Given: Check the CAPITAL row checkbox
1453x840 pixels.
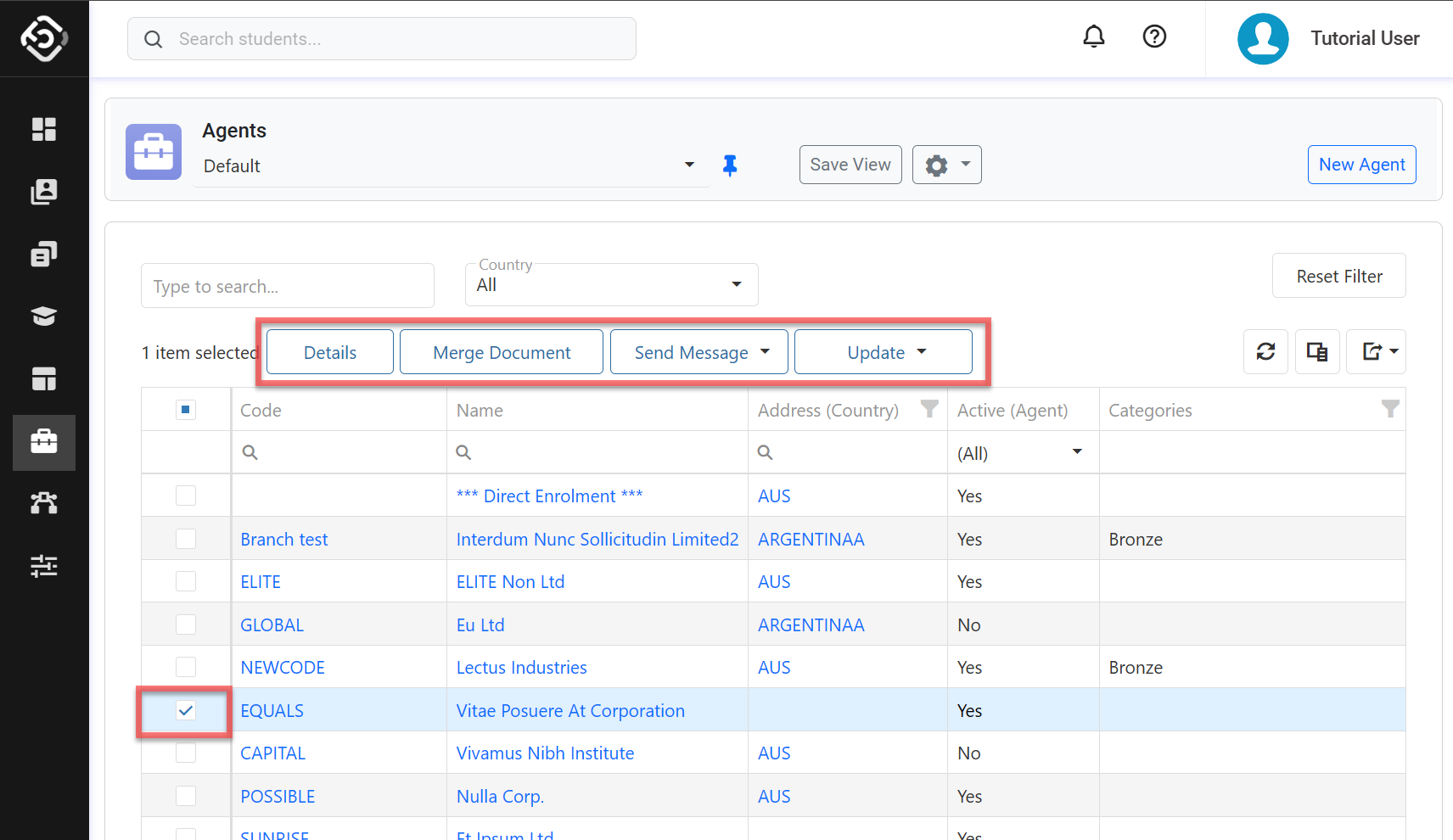Looking at the screenshot, I should [x=186, y=753].
